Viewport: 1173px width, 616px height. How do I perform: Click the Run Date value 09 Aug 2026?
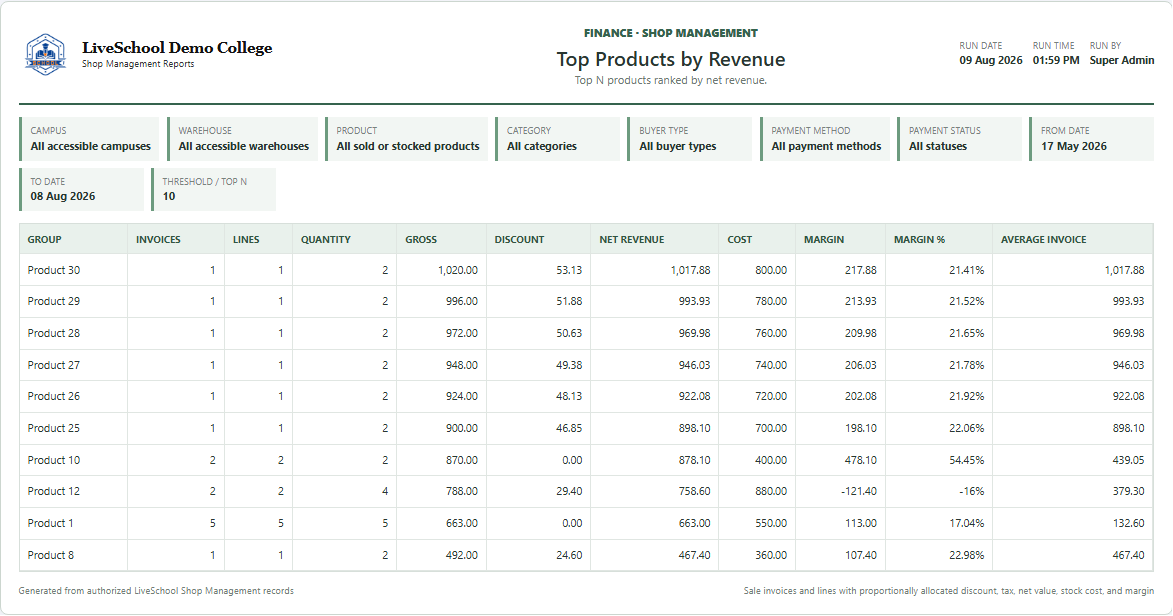[x=990, y=61]
